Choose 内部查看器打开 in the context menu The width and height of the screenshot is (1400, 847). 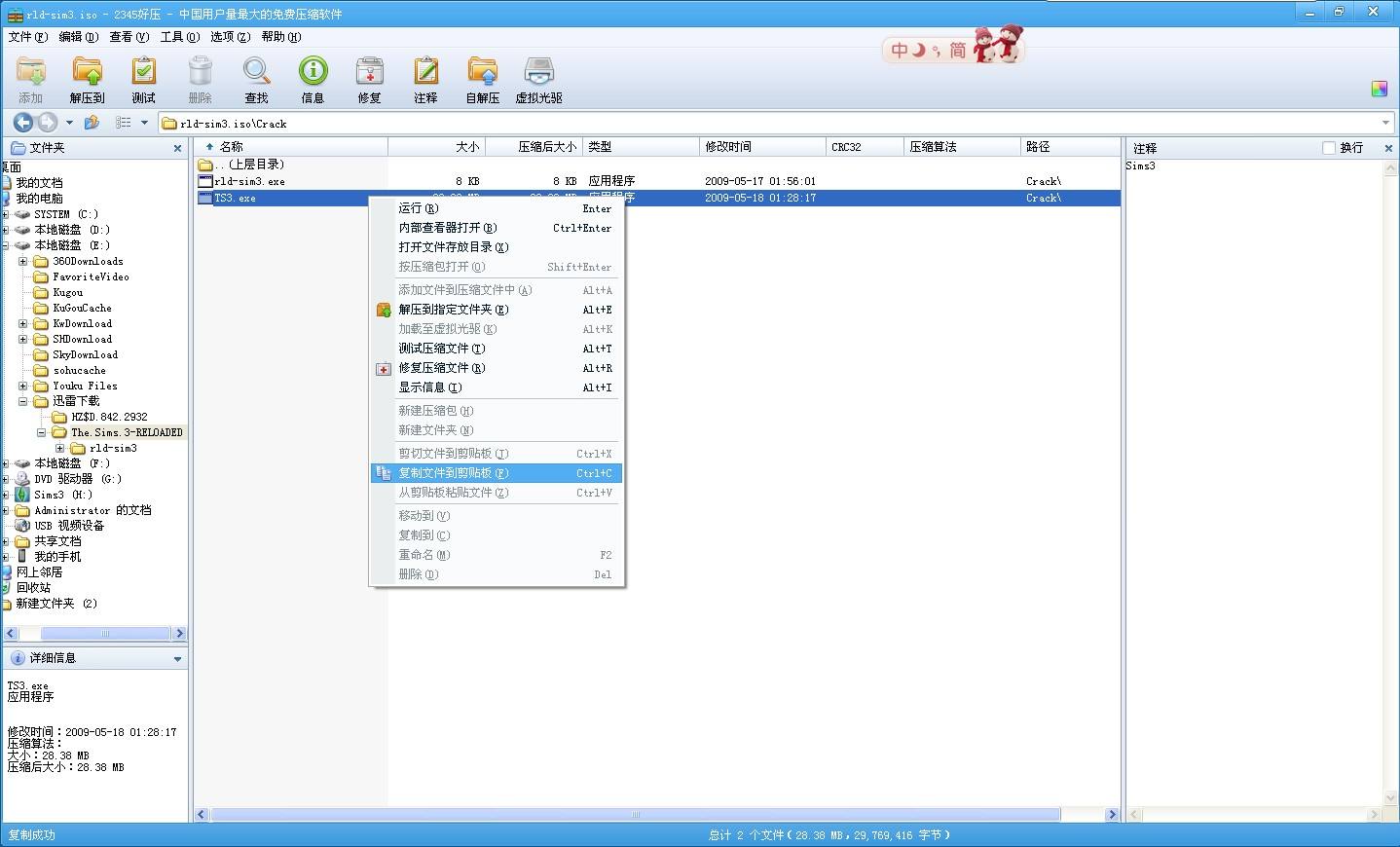tap(497, 228)
